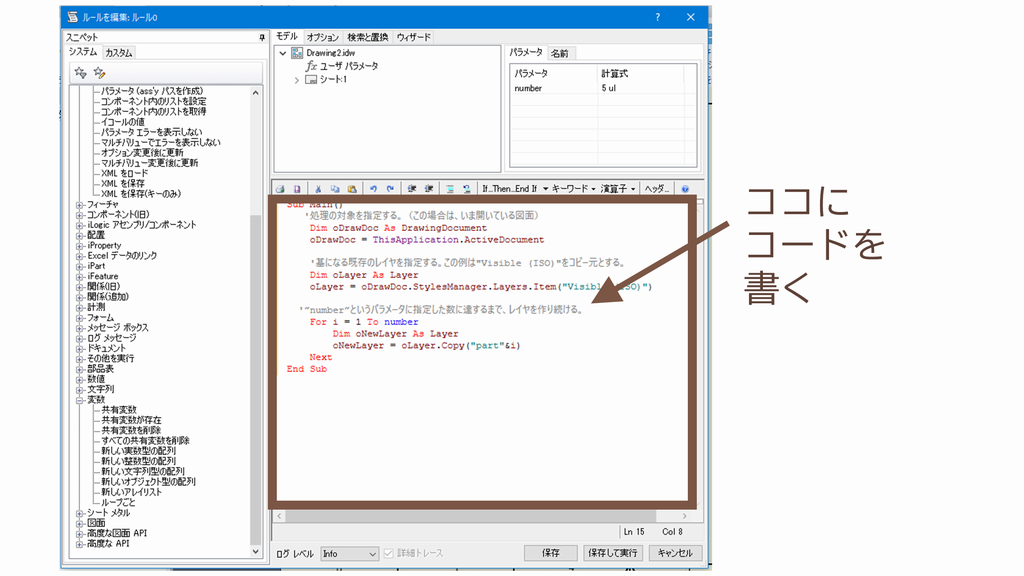Click the 保存して実行 button

click(612, 553)
